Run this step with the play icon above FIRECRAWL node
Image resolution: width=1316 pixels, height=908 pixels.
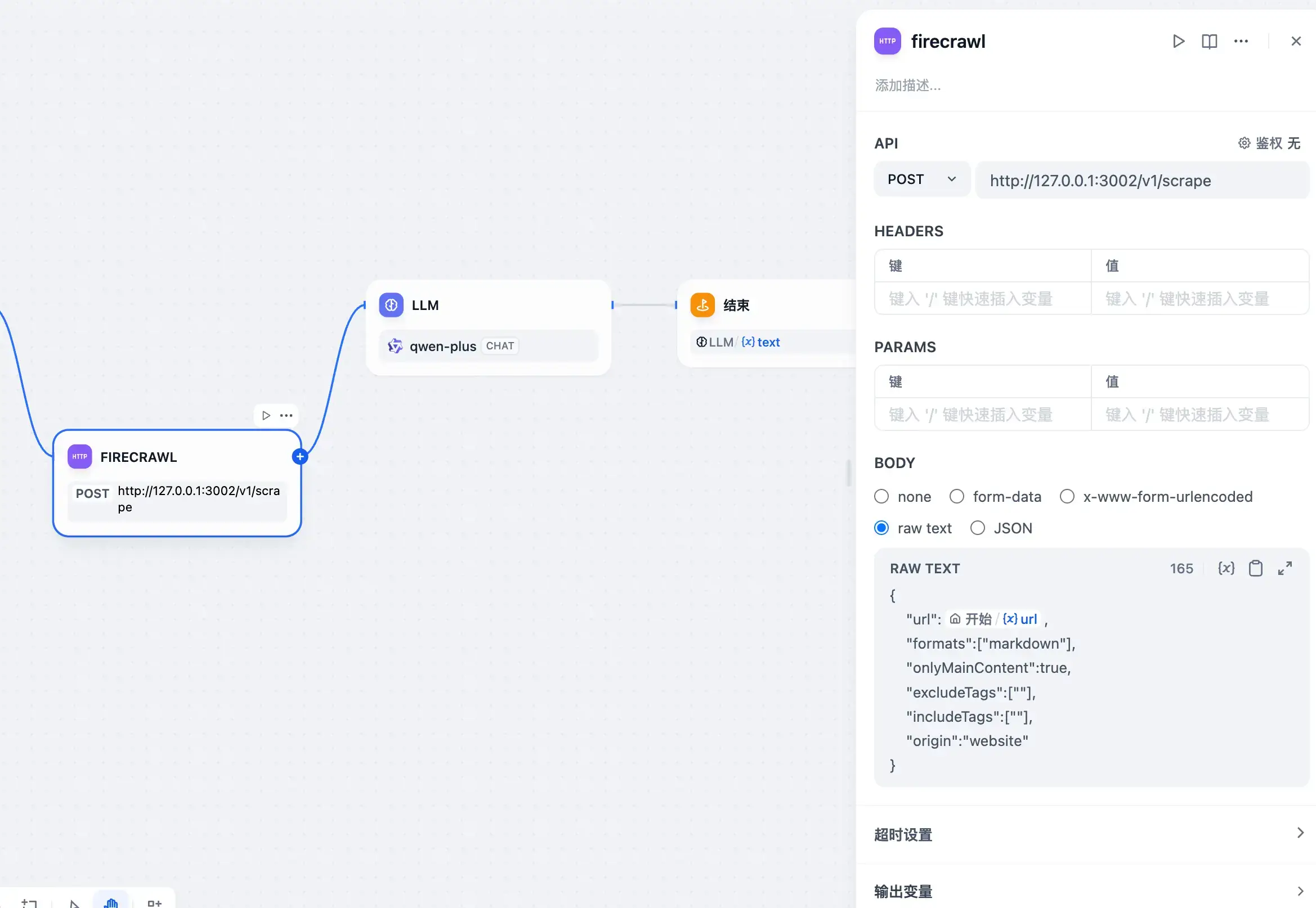tap(266, 415)
